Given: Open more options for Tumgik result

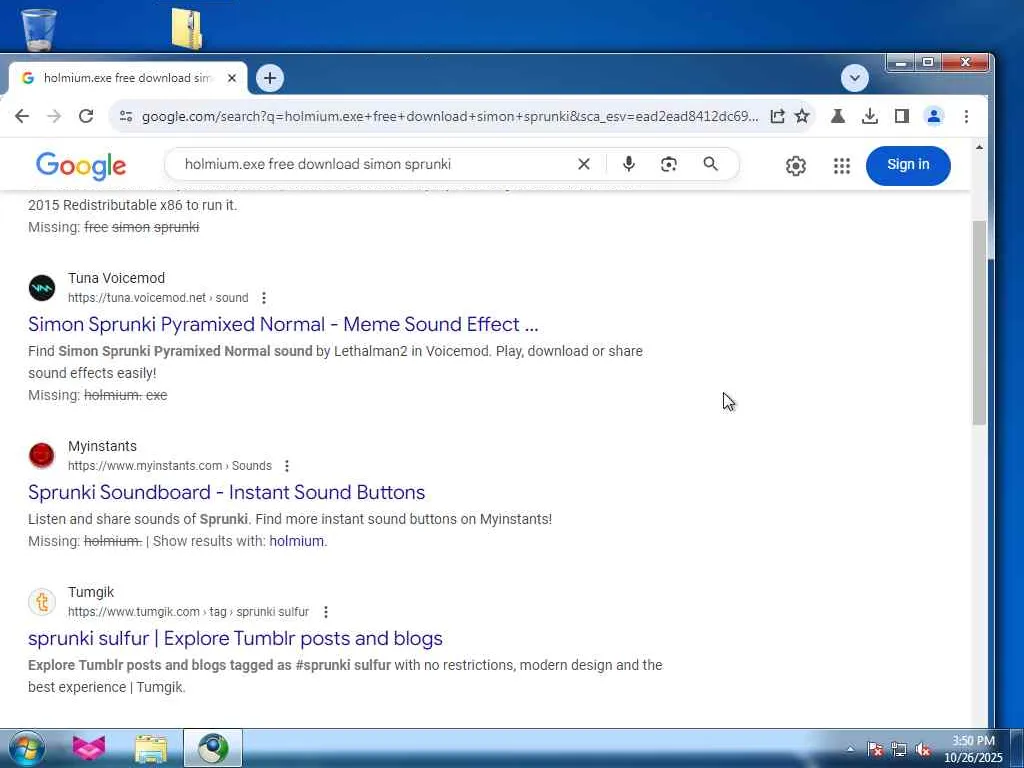Looking at the screenshot, I should tap(326, 612).
